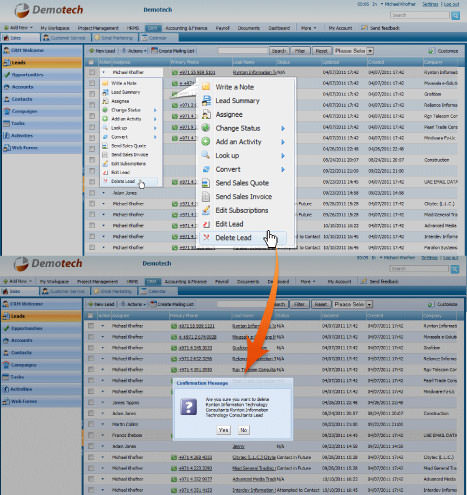This screenshot has width=467, height=495.
Task: Click red Delete Lead icon in enlarged menu
Action: click(x=206, y=237)
